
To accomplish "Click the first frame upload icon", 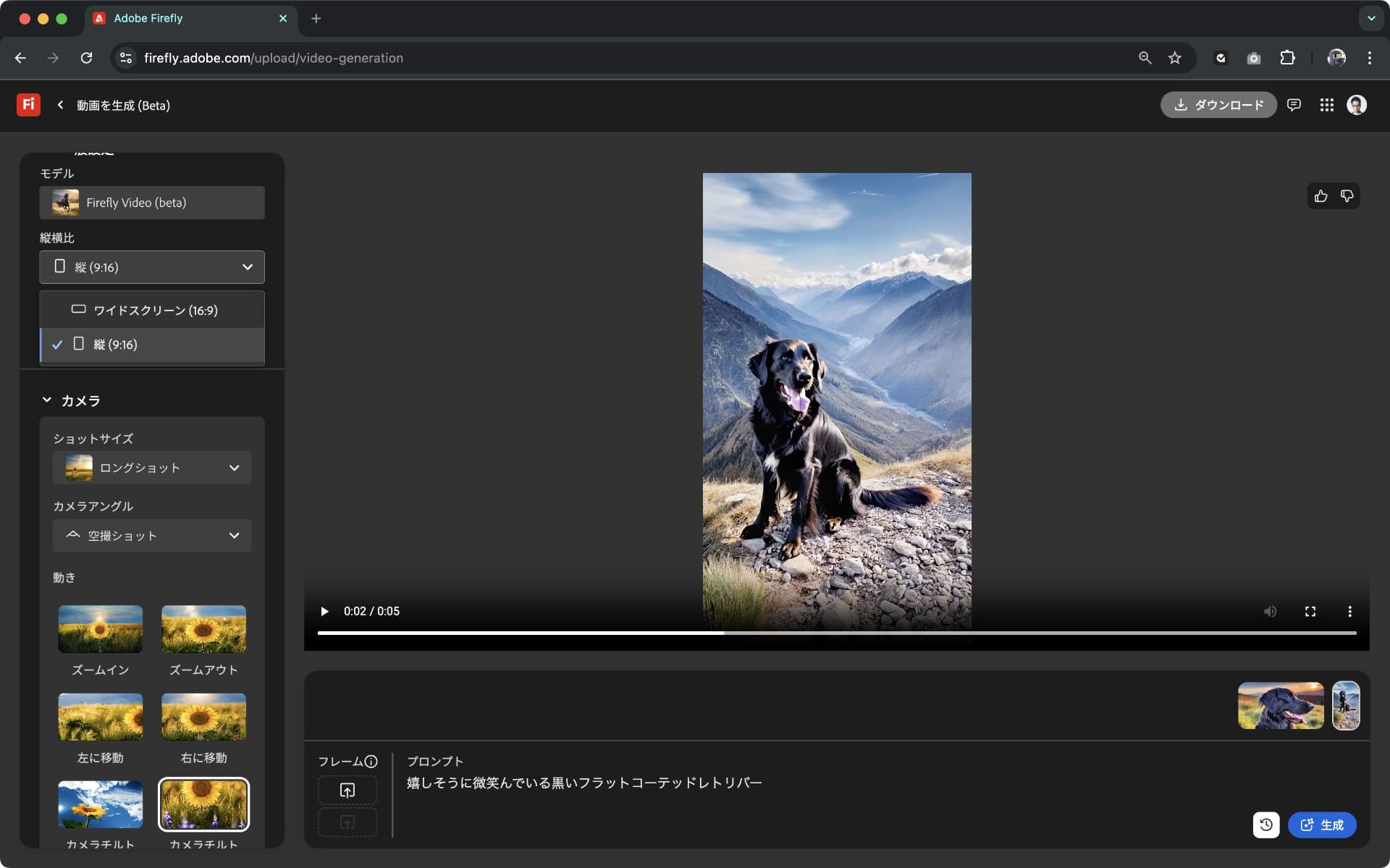I will 347,790.
